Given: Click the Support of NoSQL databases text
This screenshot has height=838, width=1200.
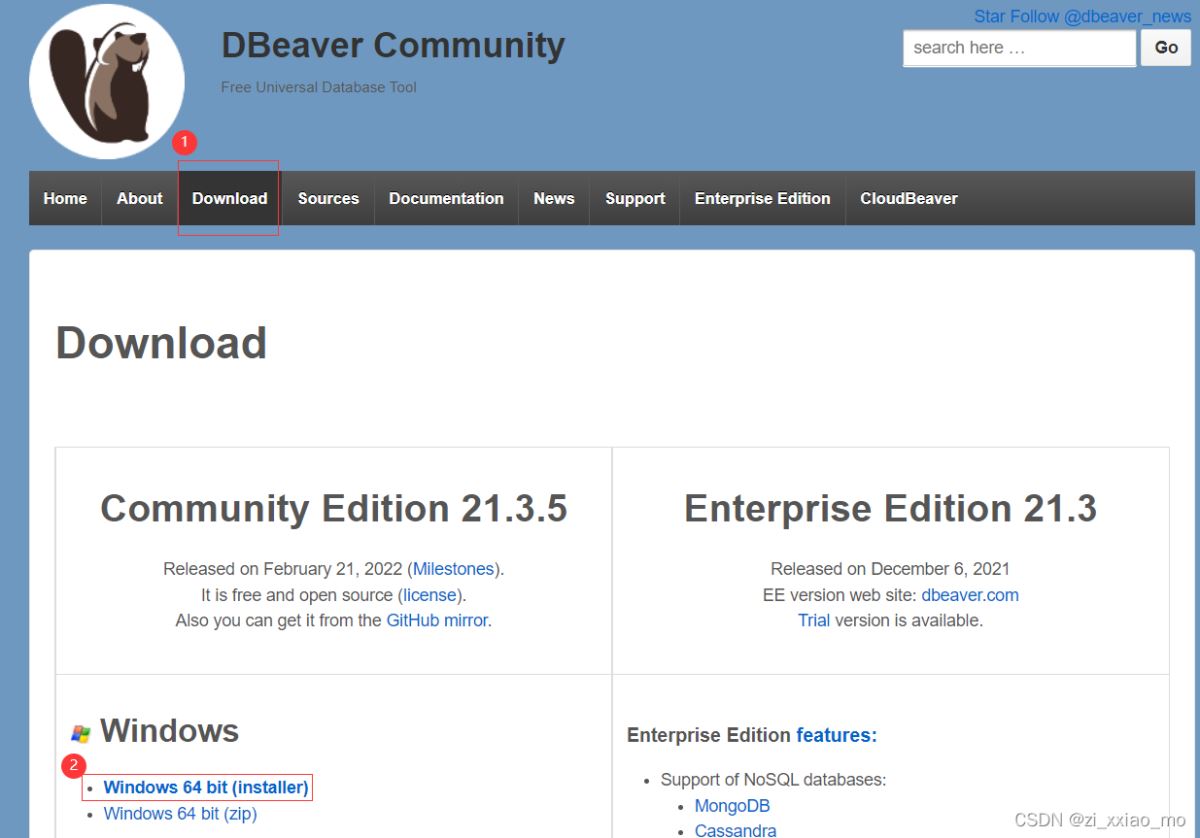Looking at the screenshot, I should pos(773,779).
